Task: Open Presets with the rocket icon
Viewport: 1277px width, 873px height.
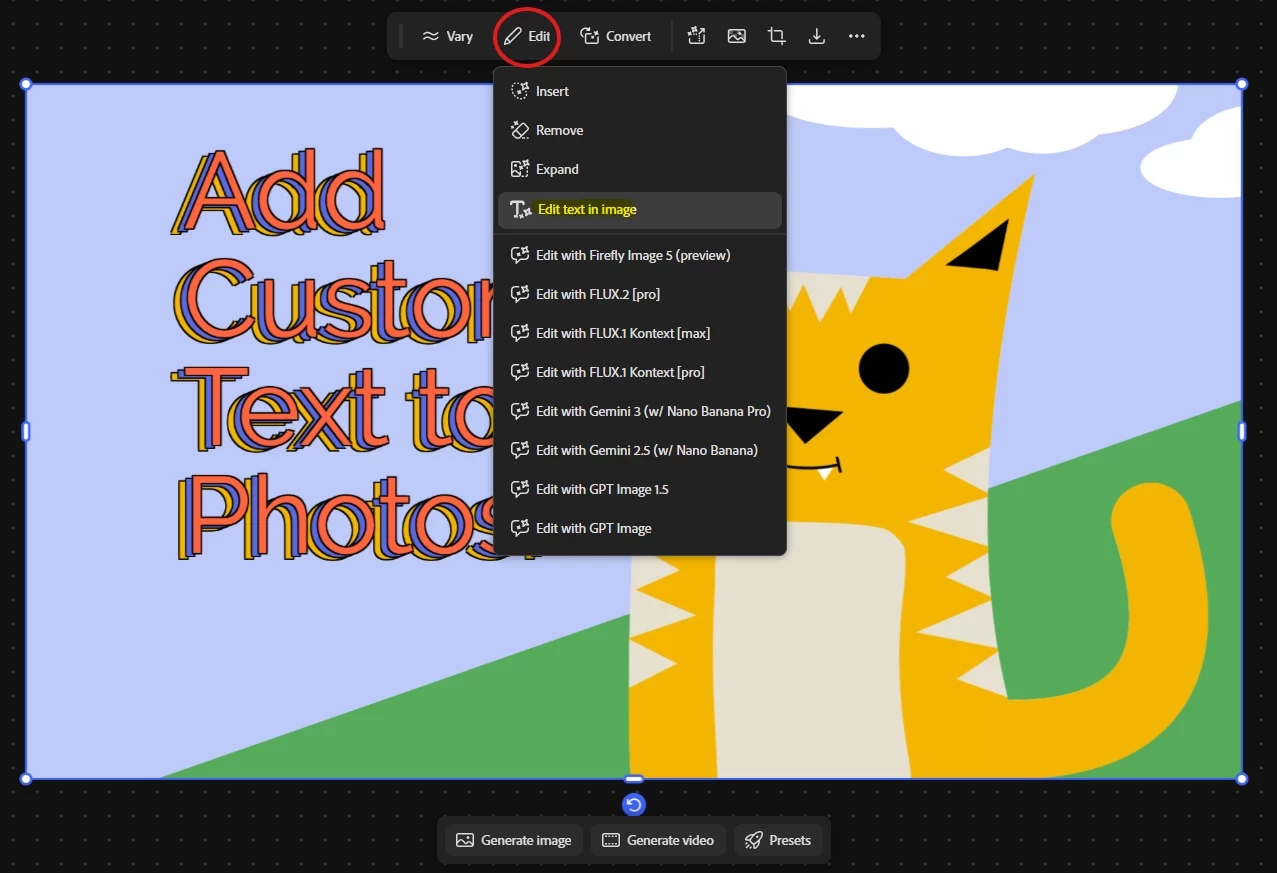Action: [778, 840]
